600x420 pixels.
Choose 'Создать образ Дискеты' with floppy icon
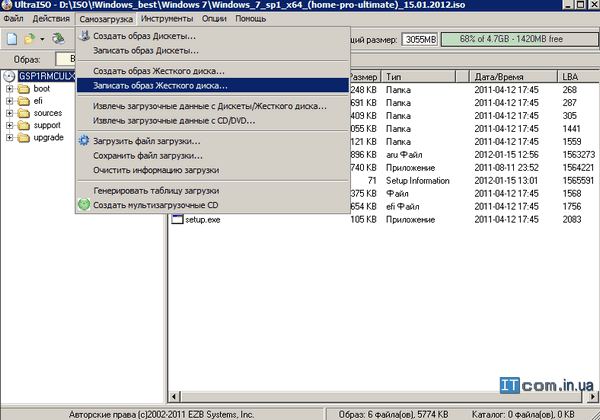tap(145, 37)
